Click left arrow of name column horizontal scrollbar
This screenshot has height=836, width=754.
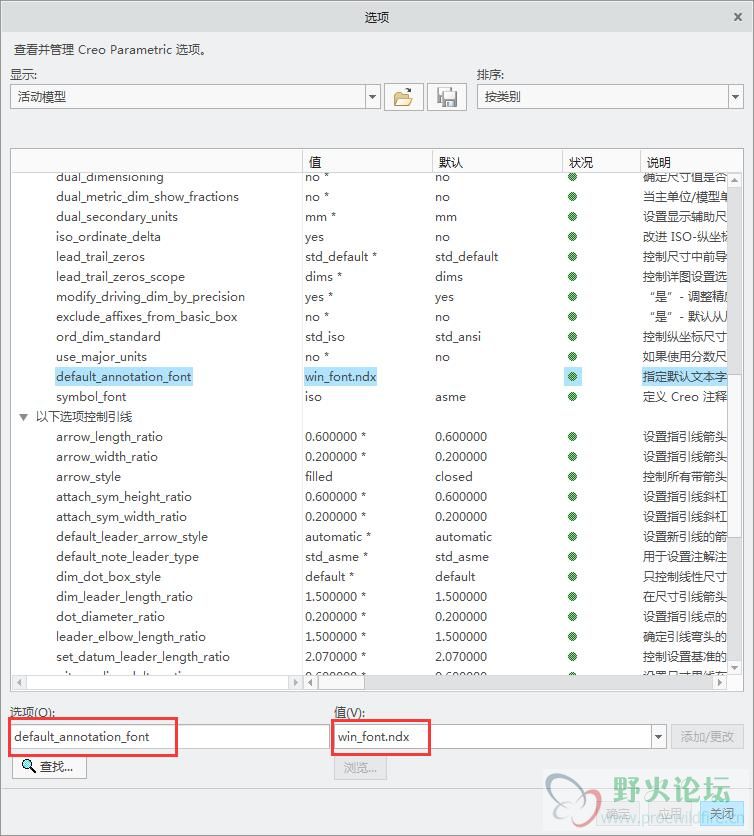[x=19, y=682]
